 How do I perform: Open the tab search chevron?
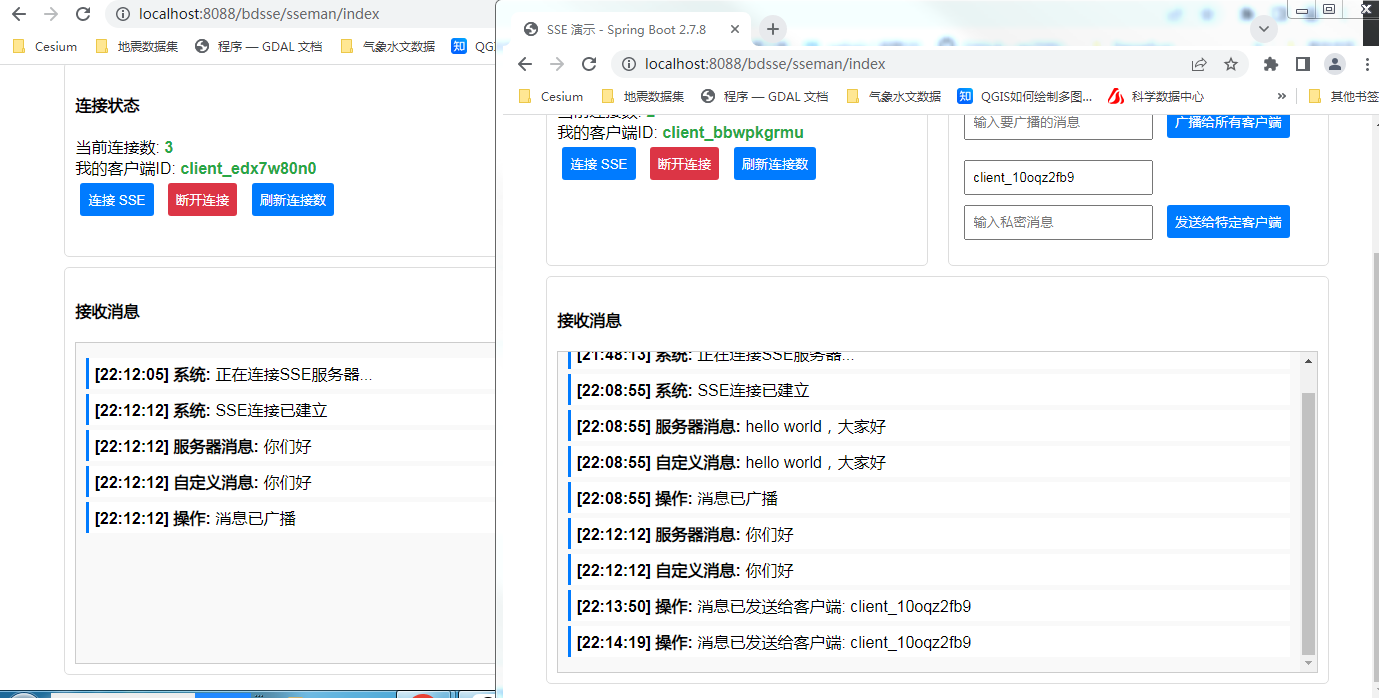pyautogui.click(x=1263, y=29)
